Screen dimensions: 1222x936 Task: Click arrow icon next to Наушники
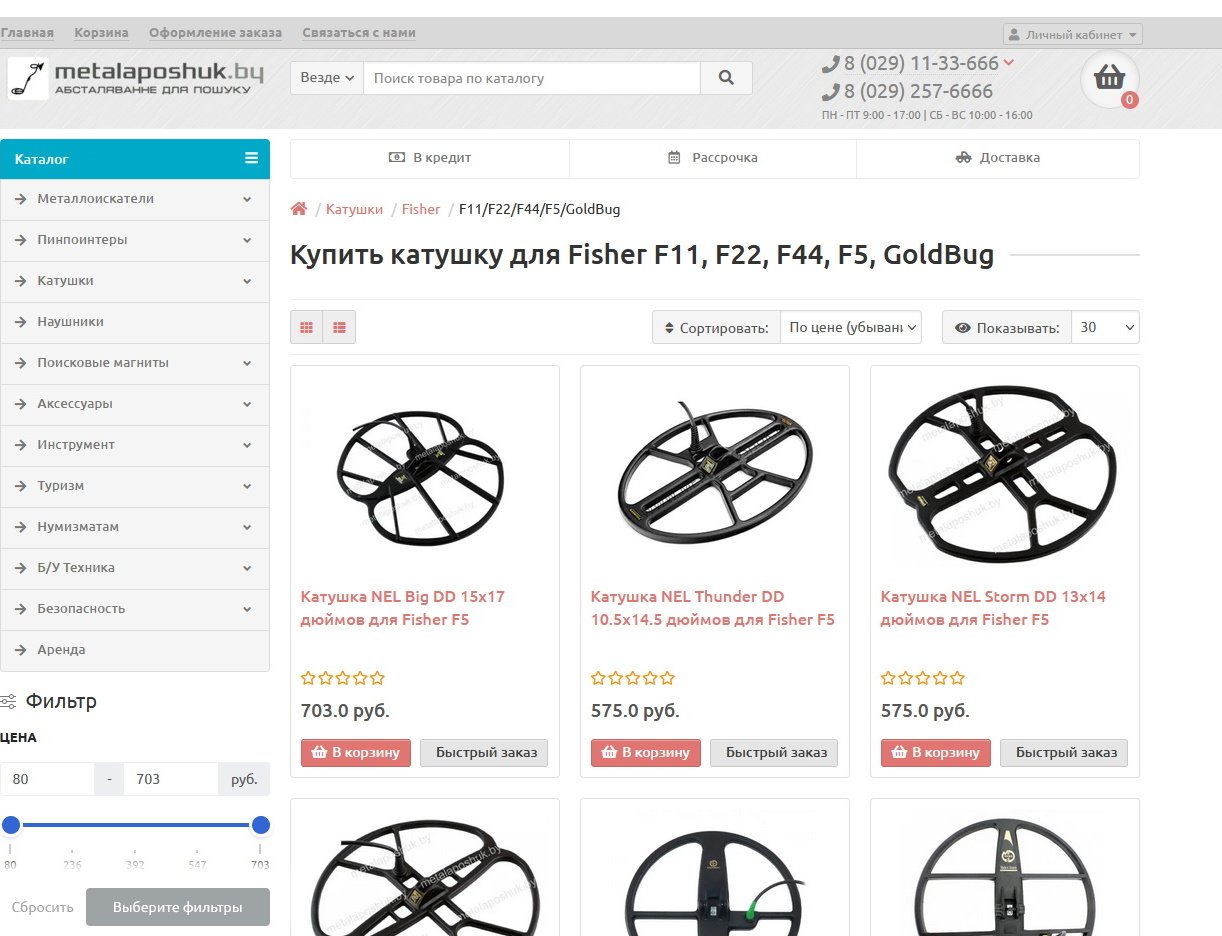[x=21, y=322]
